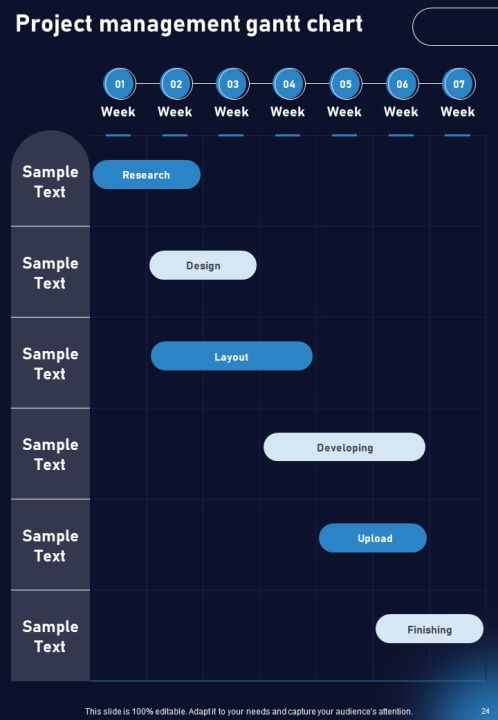Select the Research task bar
The image size is (498, 720).
point(146,174)
